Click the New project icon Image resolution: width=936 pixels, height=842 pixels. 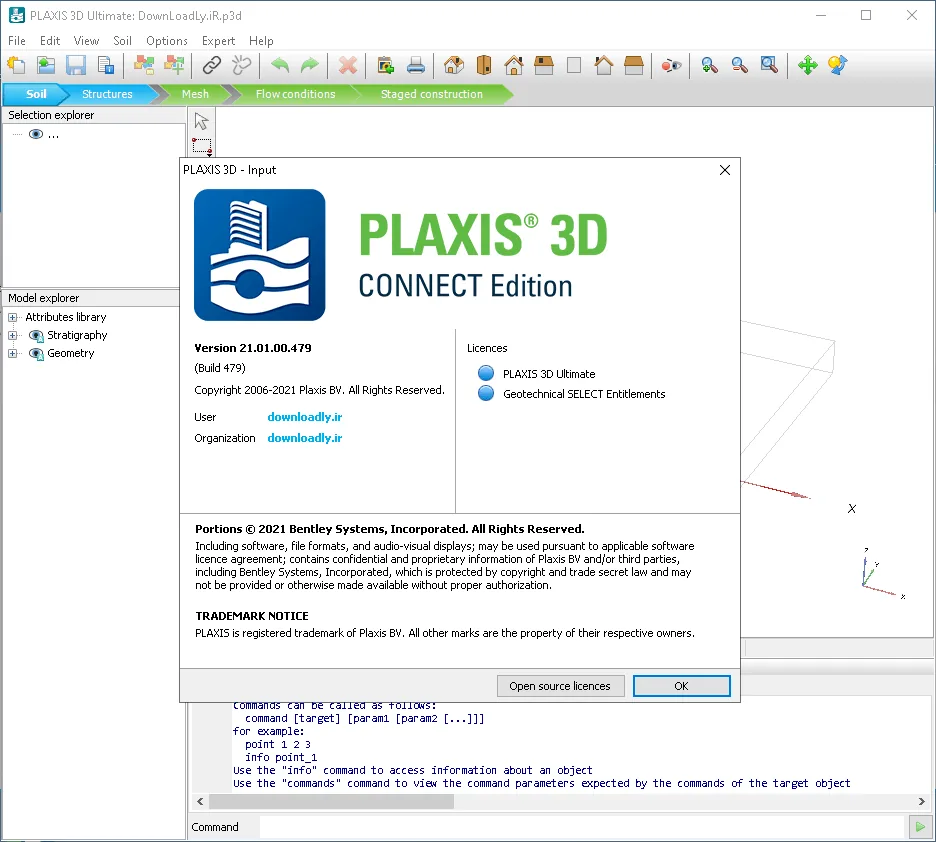[x=16, y=65]
